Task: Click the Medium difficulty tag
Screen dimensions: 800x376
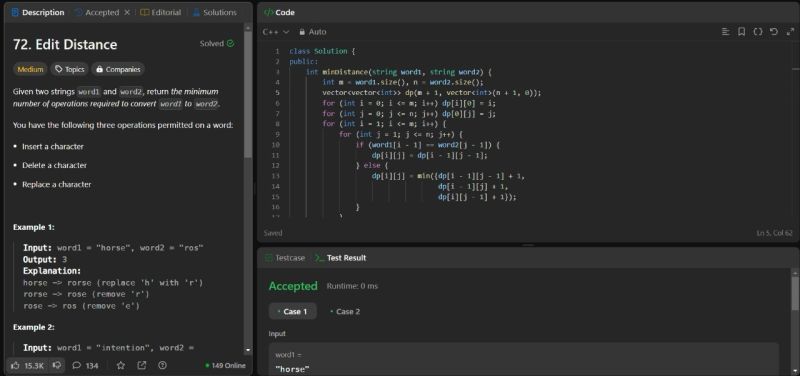Action: (x=30, y=69)
